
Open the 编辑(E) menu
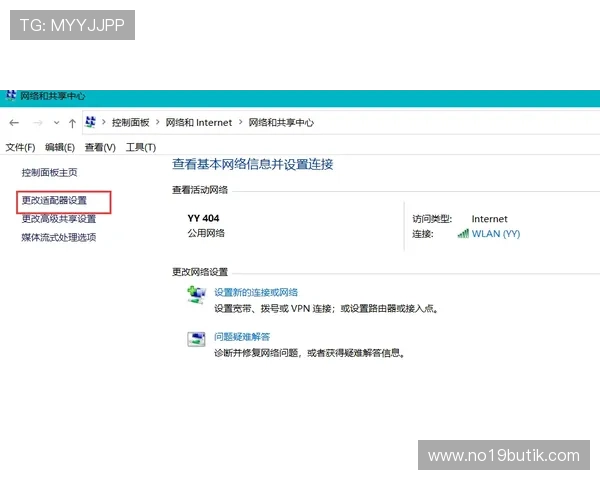pyautogui.click(x=60, y=147)
